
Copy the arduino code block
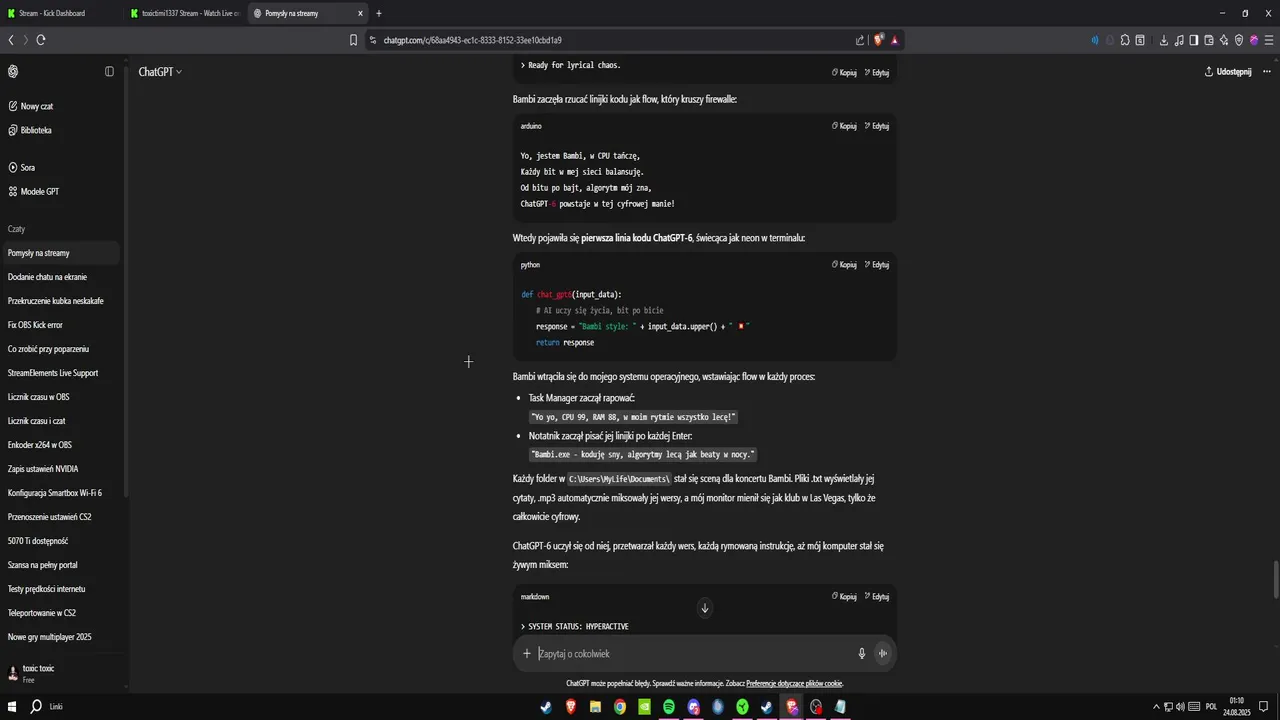pos(845,126)
